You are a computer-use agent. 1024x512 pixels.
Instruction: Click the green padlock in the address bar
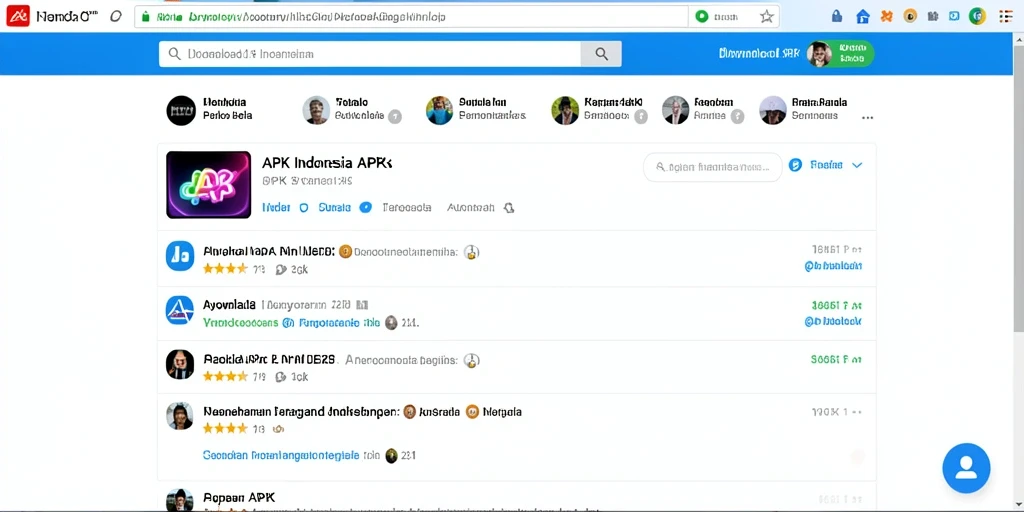pos(146,17)
